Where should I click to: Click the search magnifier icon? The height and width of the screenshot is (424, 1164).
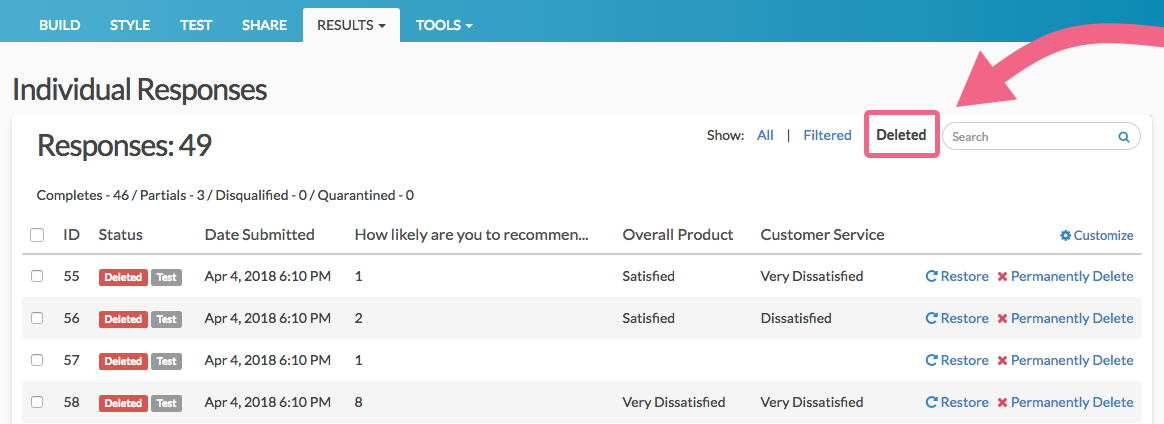(x=1123, y=137)
